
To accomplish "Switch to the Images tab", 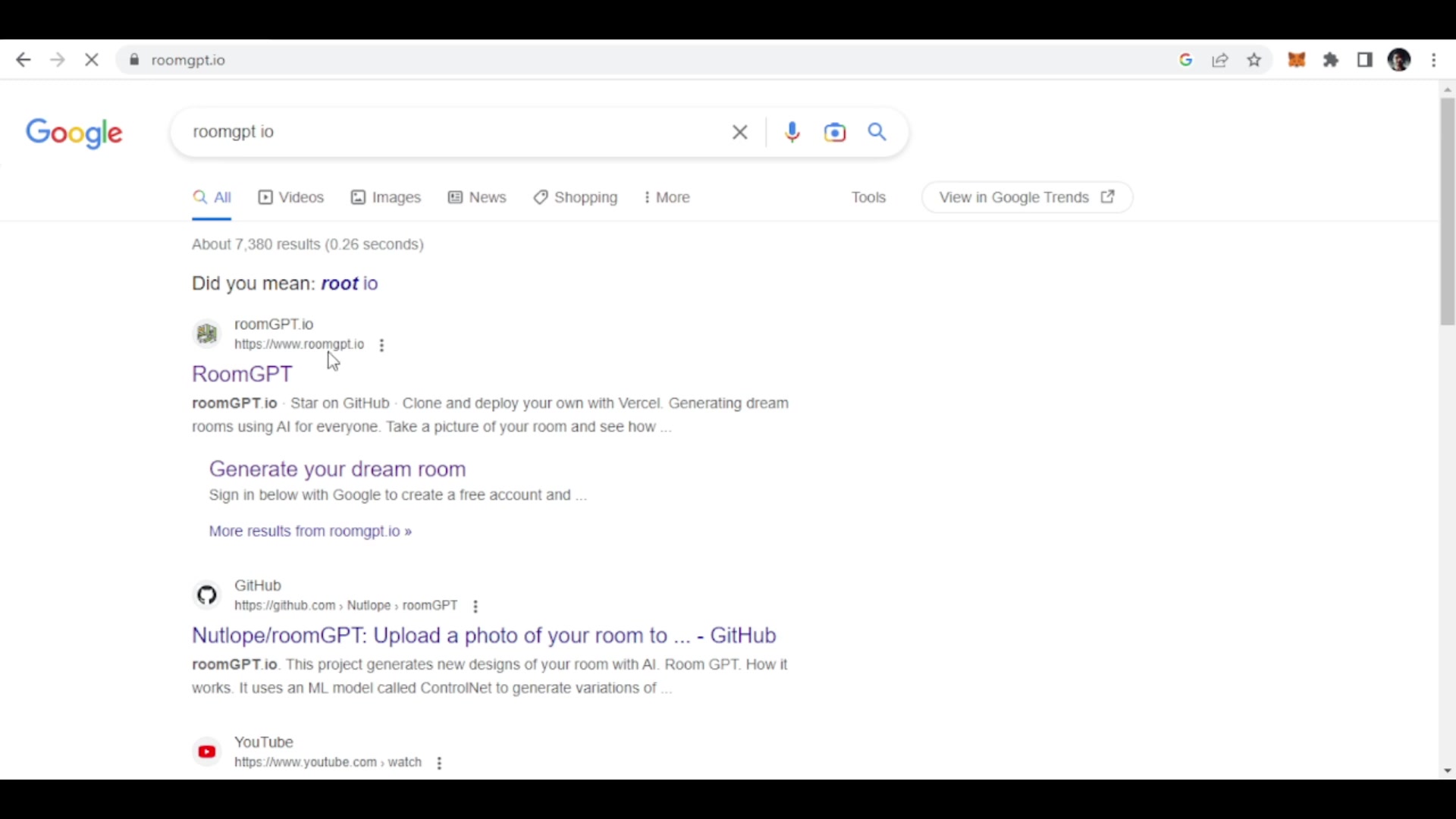I will point(386,198).
